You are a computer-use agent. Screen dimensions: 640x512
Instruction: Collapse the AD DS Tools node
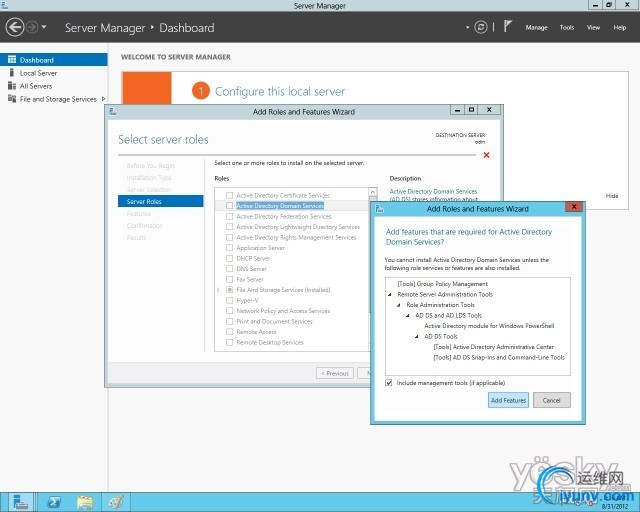click(x=416, y=336)
